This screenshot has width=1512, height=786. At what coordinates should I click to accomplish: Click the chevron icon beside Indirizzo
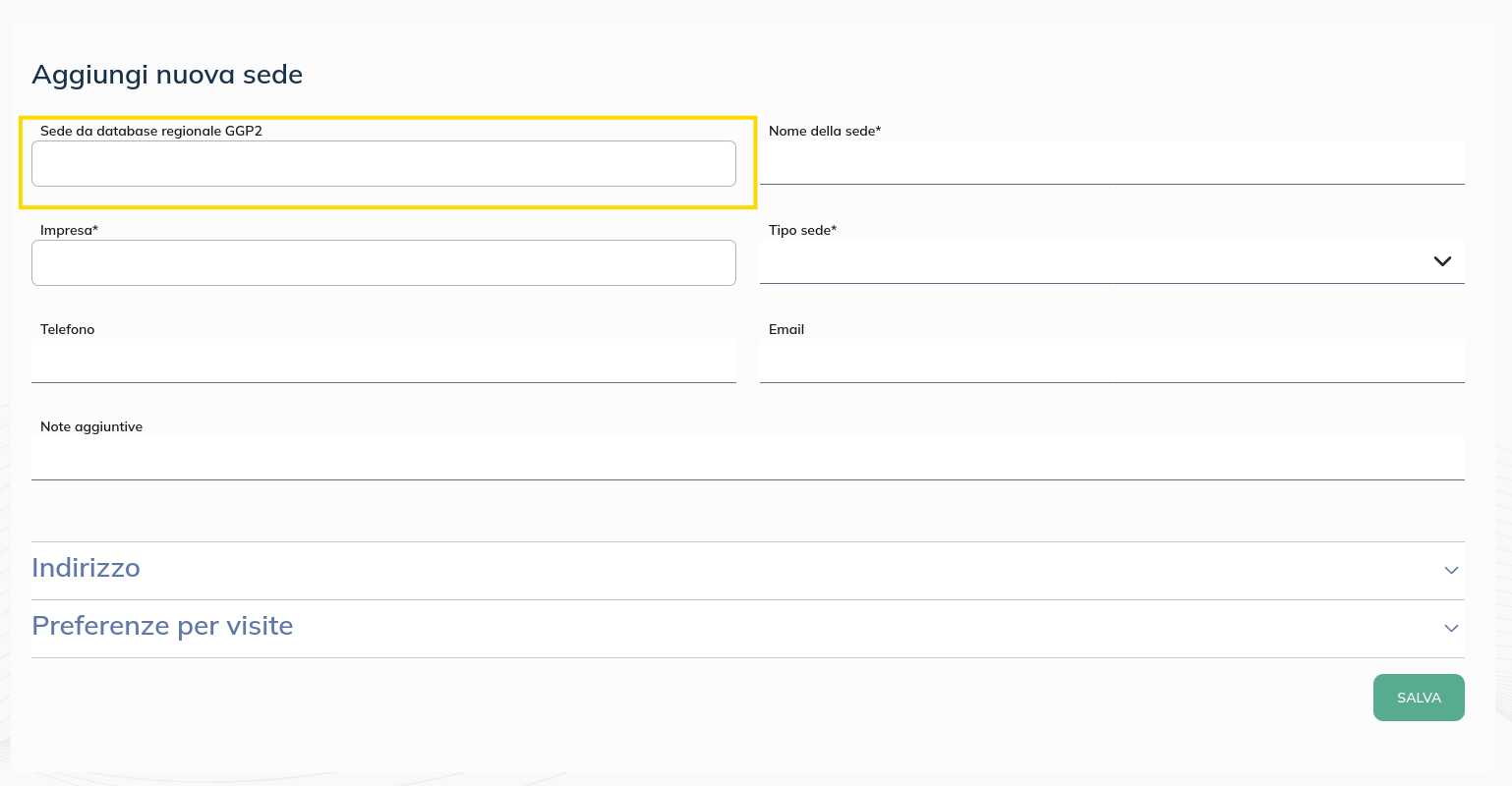(x=1451, y=570)
